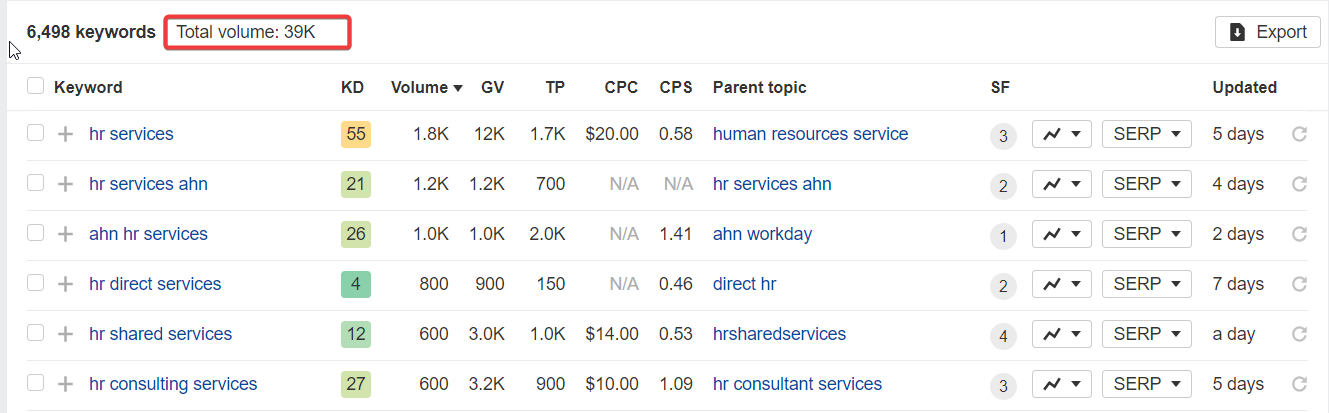Refresh the hr services ahn row

tap(1299, 184)
